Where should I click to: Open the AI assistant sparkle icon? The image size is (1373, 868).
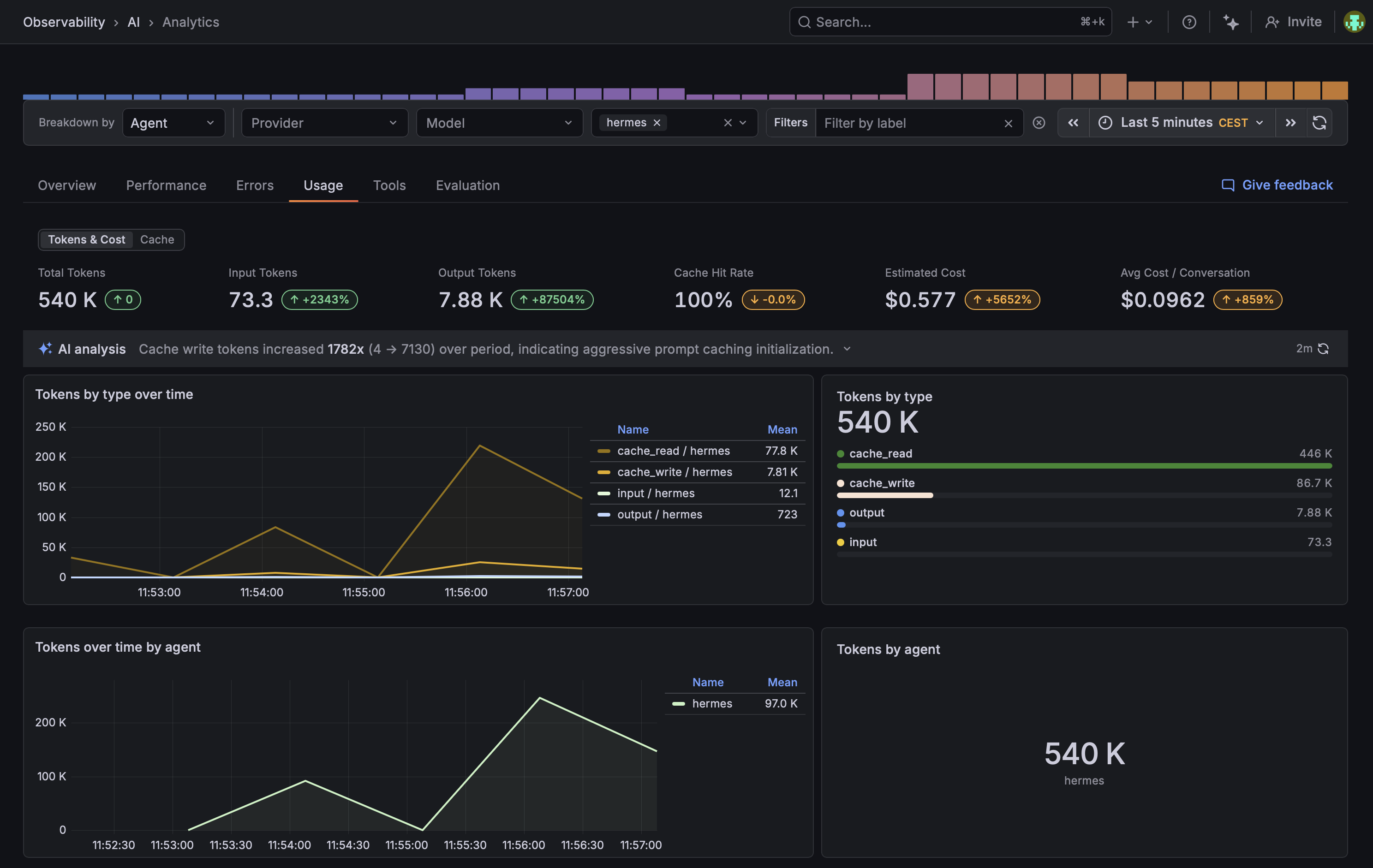(x=1230, y=22)
